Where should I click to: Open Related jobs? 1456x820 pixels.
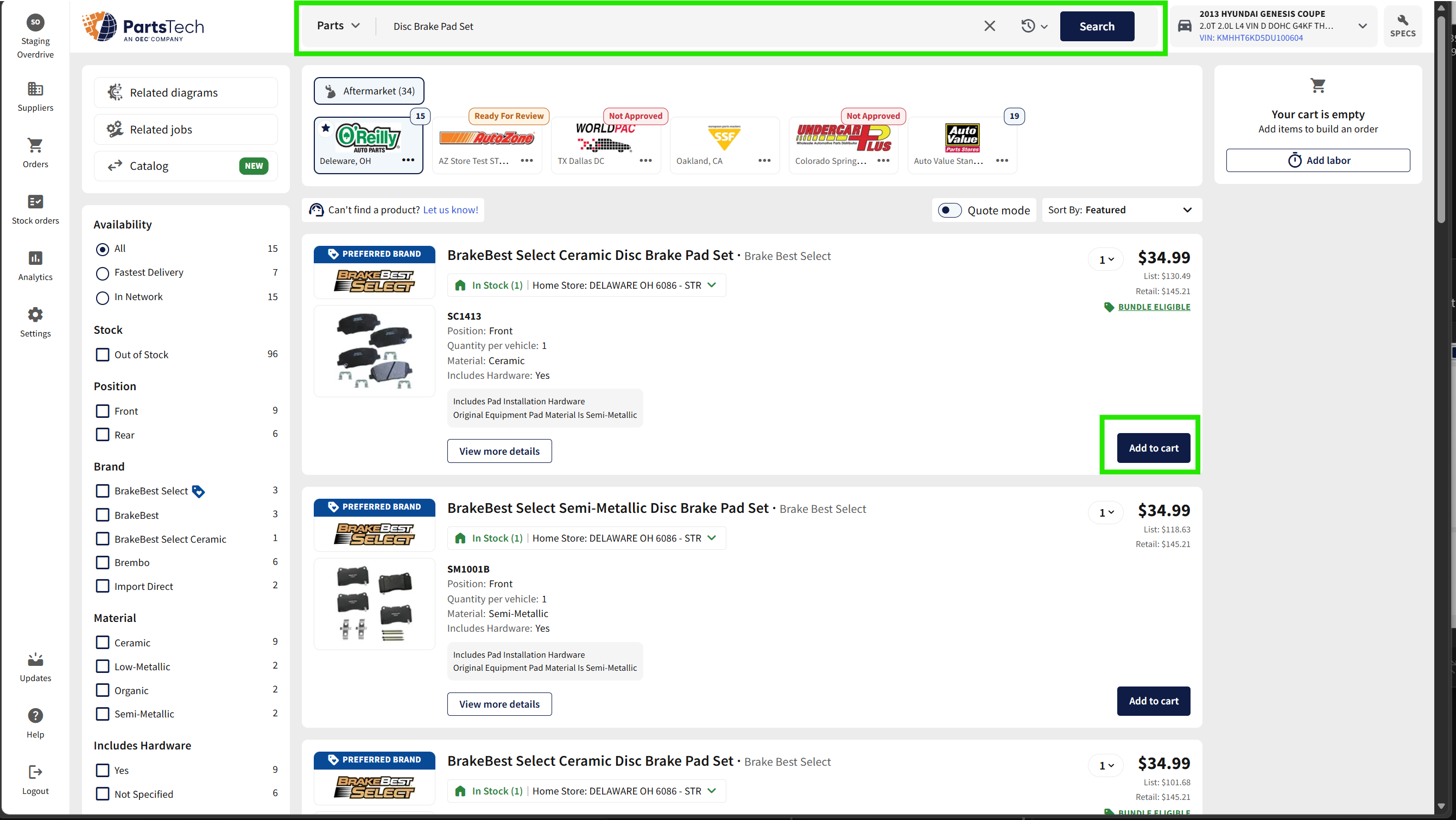point(186,129)
